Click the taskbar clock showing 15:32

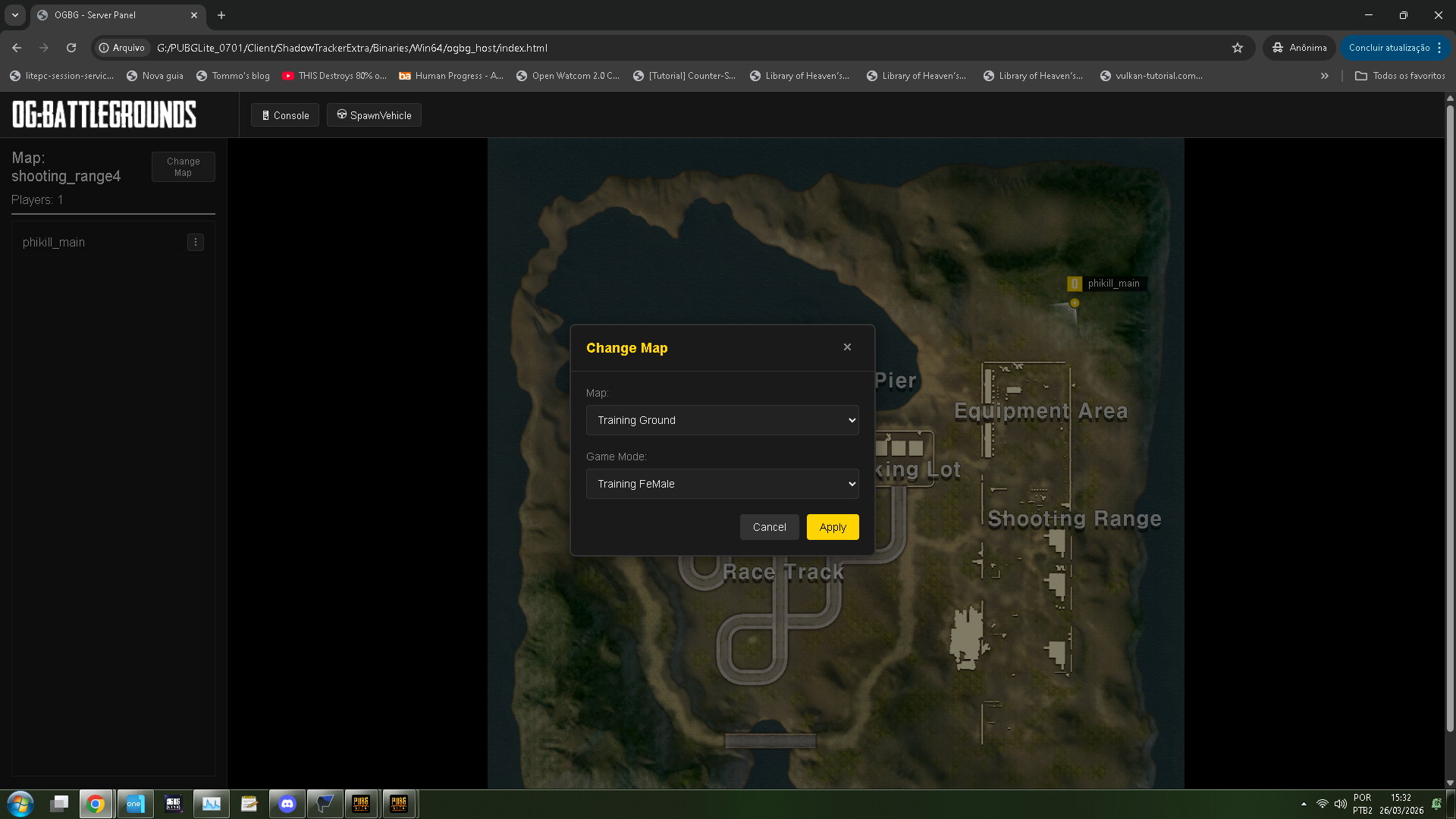[x=1401, y=804]
